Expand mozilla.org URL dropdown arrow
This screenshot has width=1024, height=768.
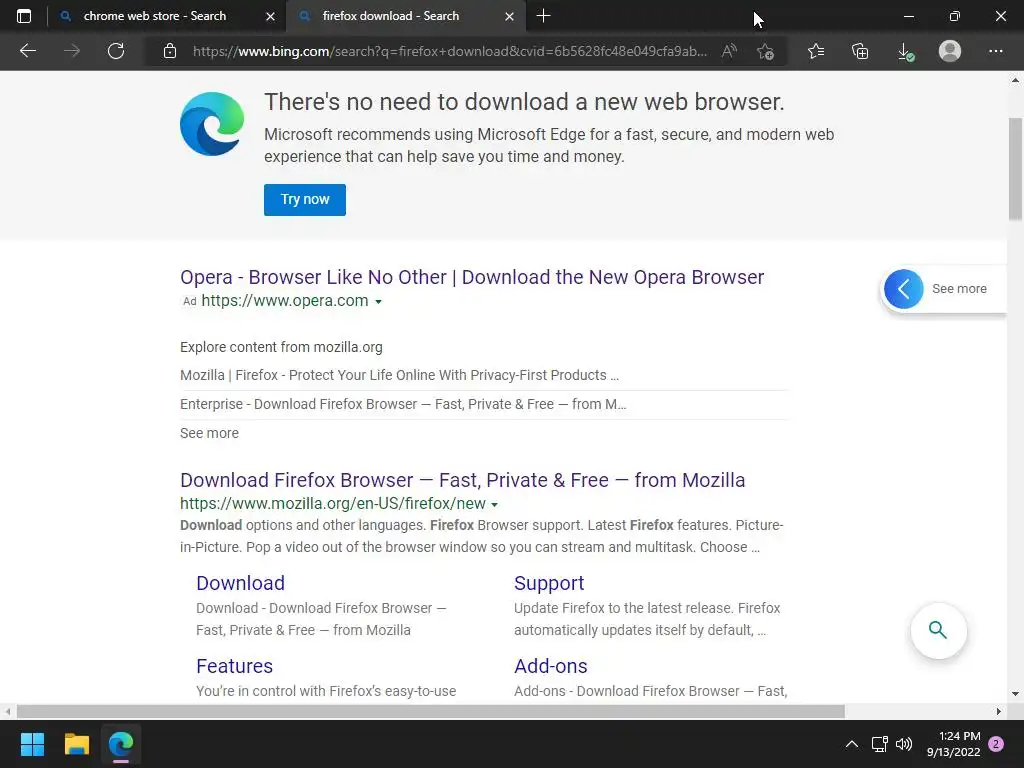(x=494, y=505)
